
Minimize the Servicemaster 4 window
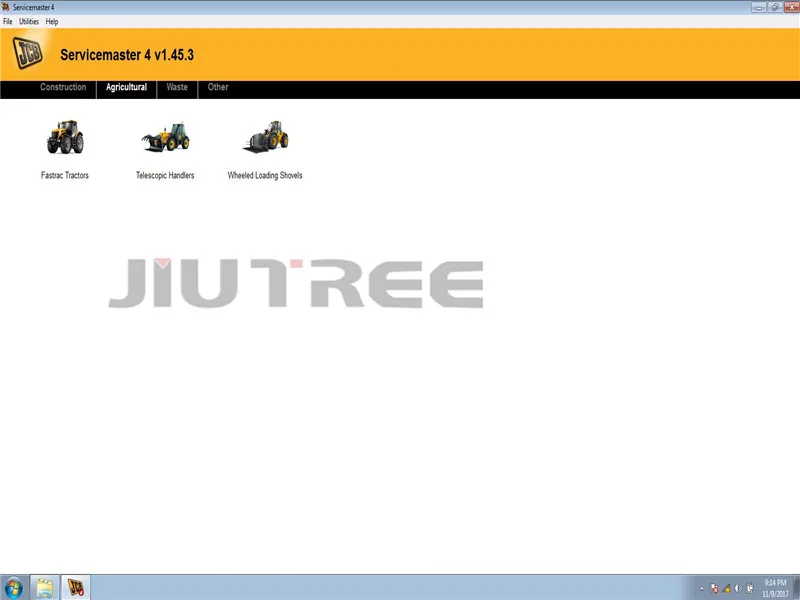point(758,7)
